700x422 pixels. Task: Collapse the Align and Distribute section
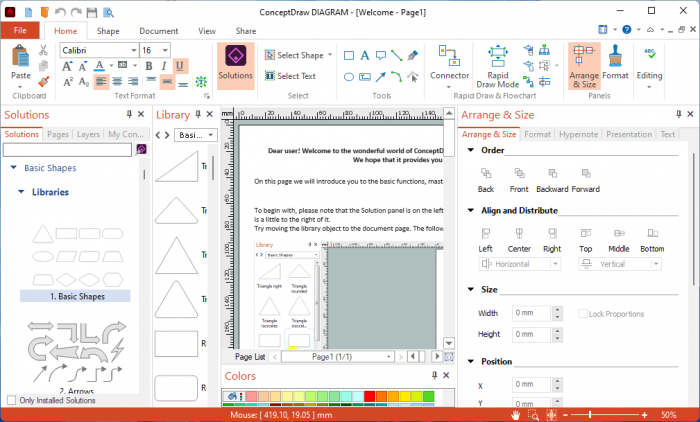(471, 211)
